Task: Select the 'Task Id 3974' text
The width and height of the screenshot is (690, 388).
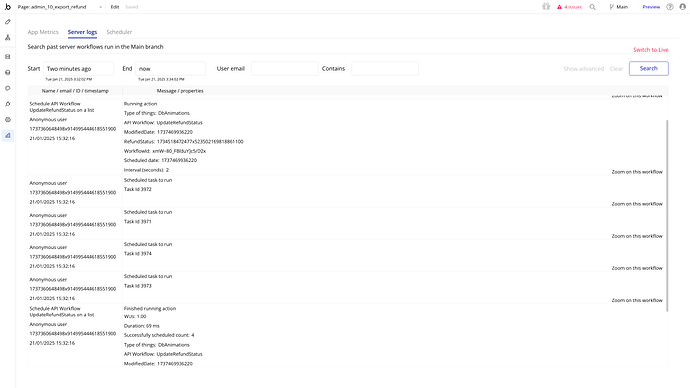Action: (138, 254)
